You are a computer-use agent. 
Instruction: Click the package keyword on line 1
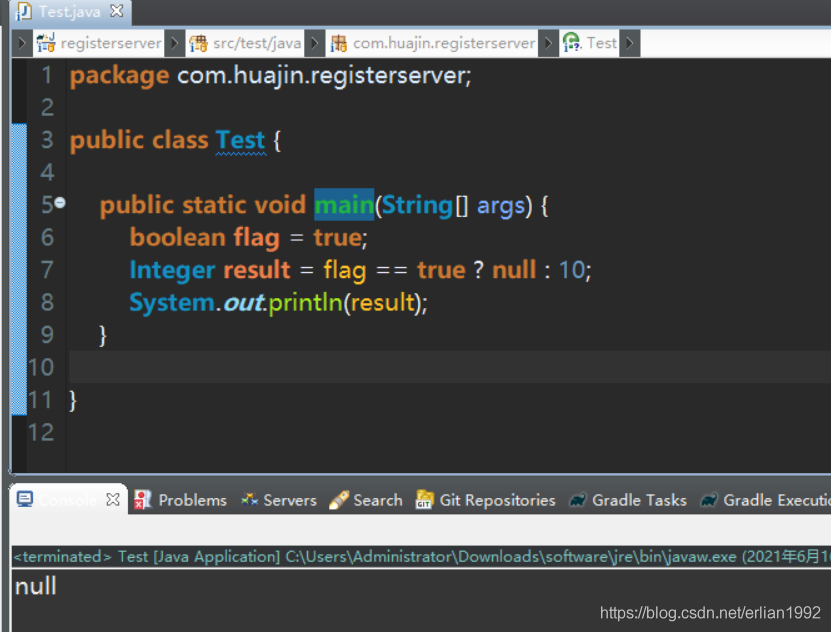point(120,76)
